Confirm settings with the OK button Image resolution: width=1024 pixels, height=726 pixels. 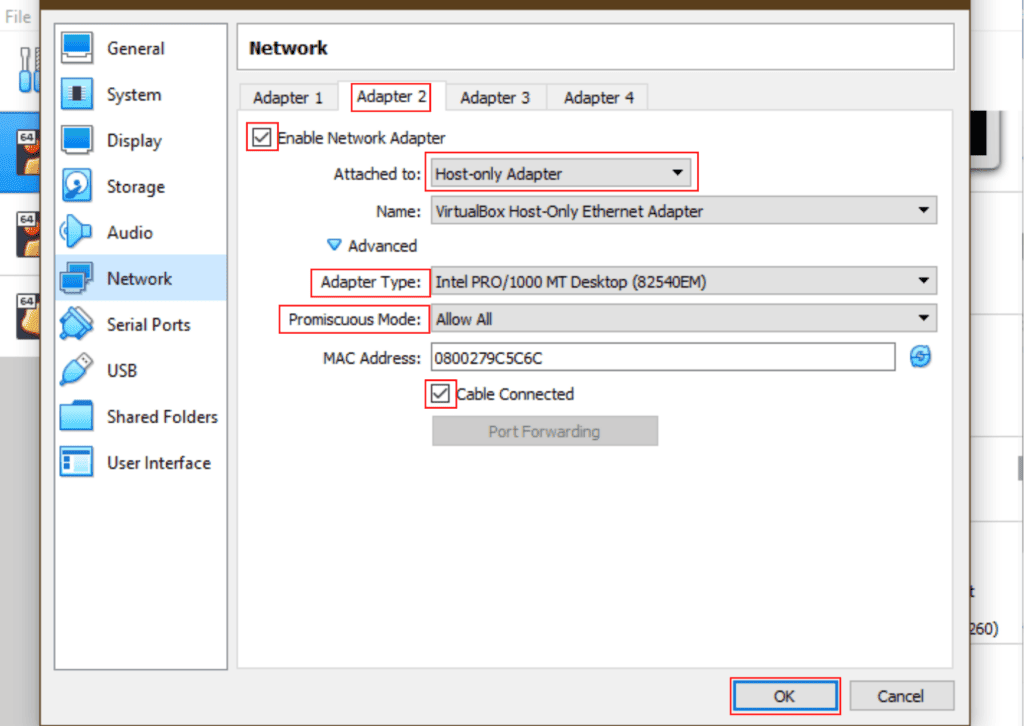(785, 696)
